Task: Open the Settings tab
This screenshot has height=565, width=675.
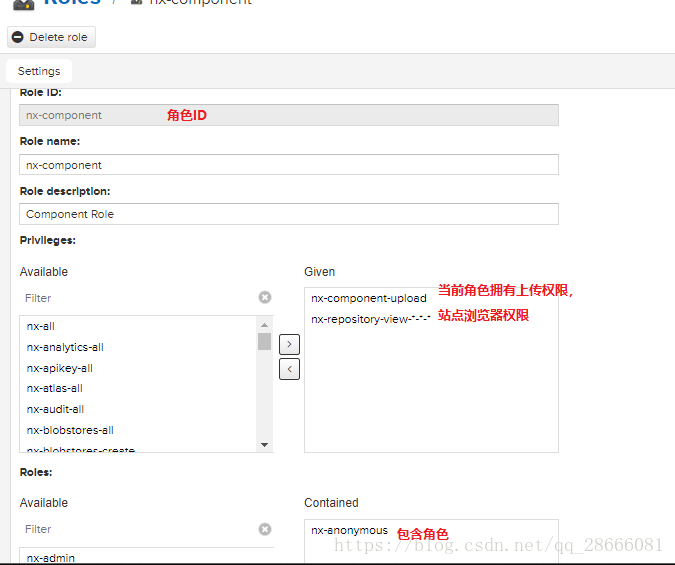Action: pyautogui.click(x=39, y=71)
